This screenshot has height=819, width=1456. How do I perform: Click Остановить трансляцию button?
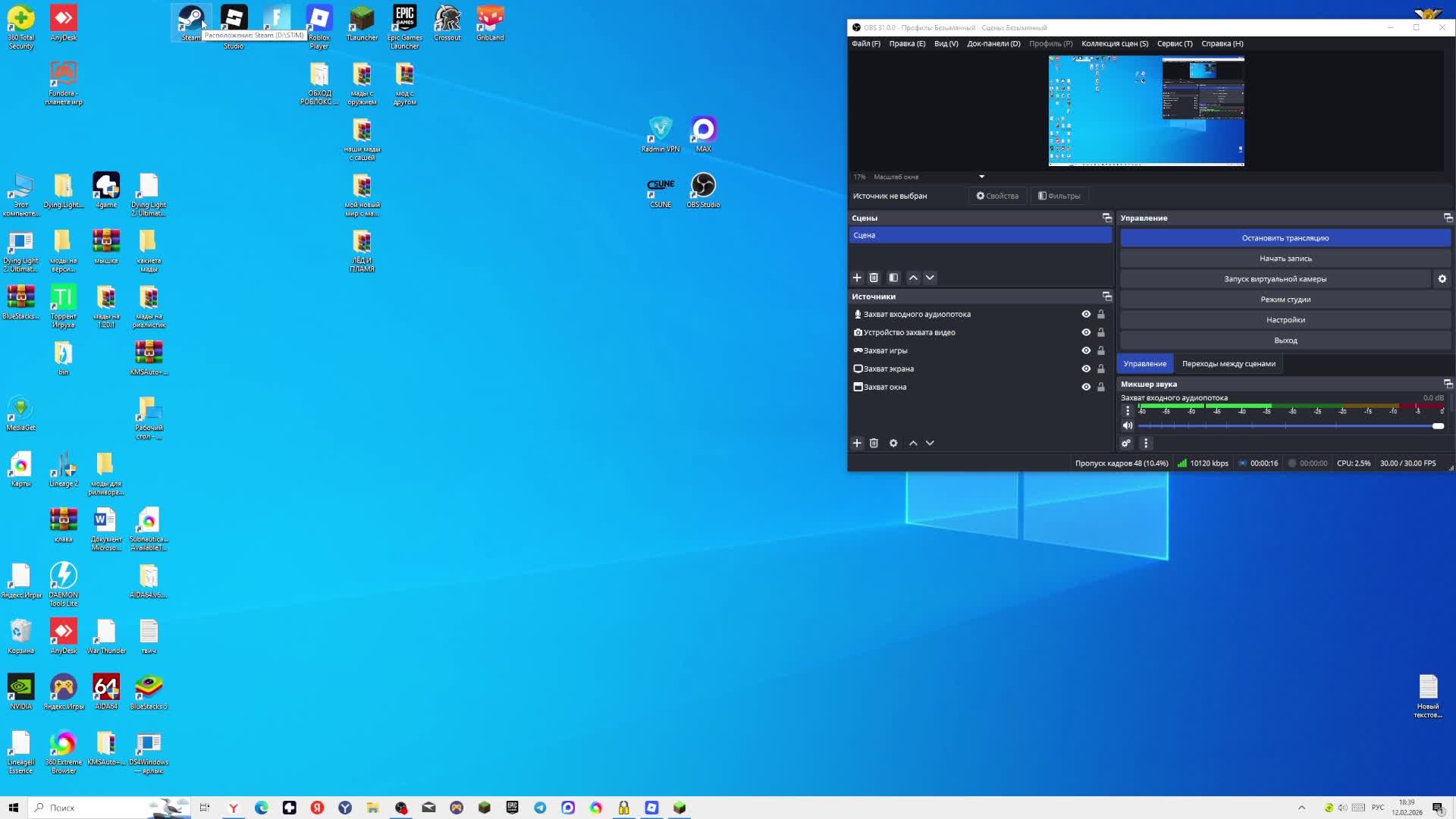[x=1285, y=238]
